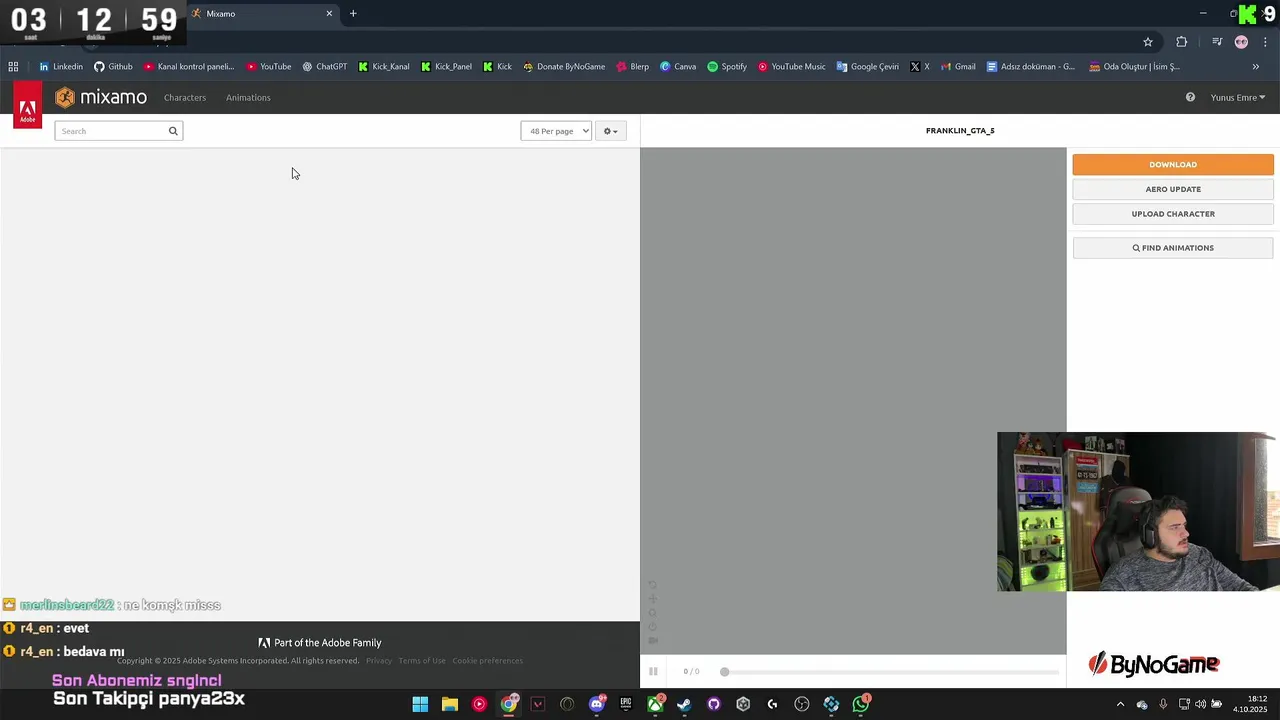
Task: Open the Kick_Kanal bookmark
Action: (384, 67)
